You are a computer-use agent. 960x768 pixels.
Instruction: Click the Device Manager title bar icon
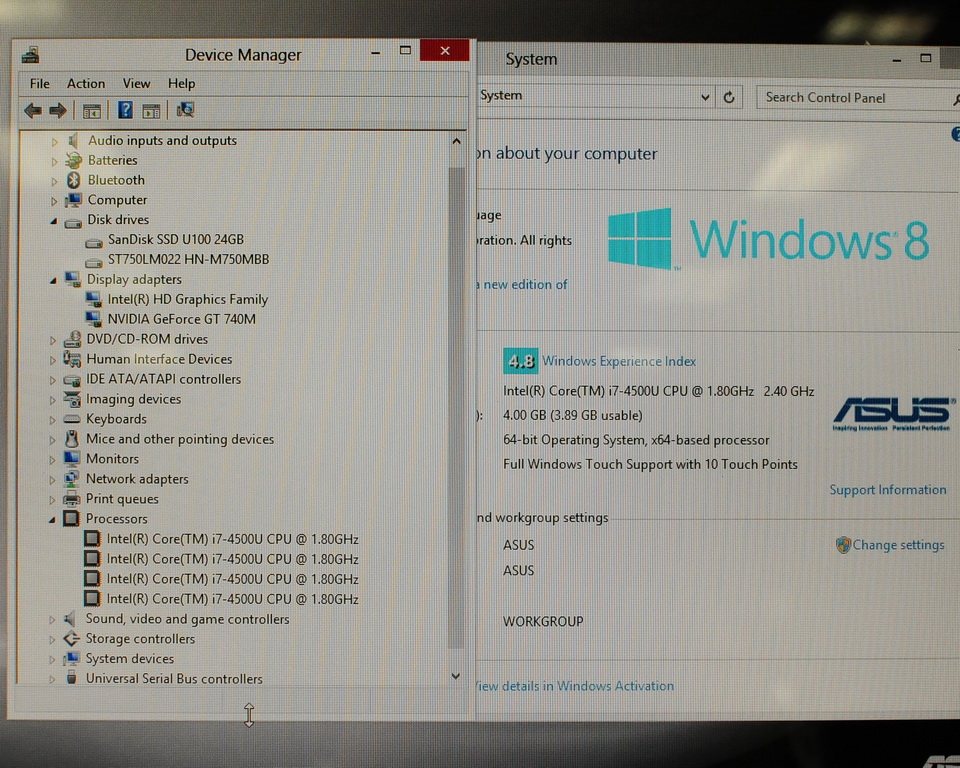[x=31, y=56]
